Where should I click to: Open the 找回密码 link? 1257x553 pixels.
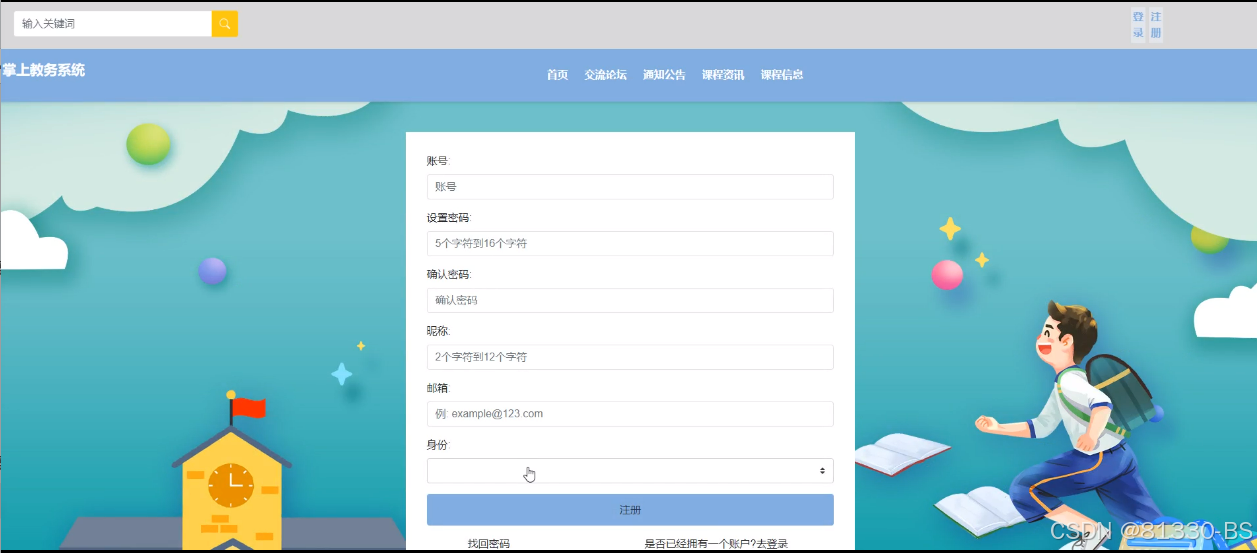pyautogui.click(x=489, y=544)
